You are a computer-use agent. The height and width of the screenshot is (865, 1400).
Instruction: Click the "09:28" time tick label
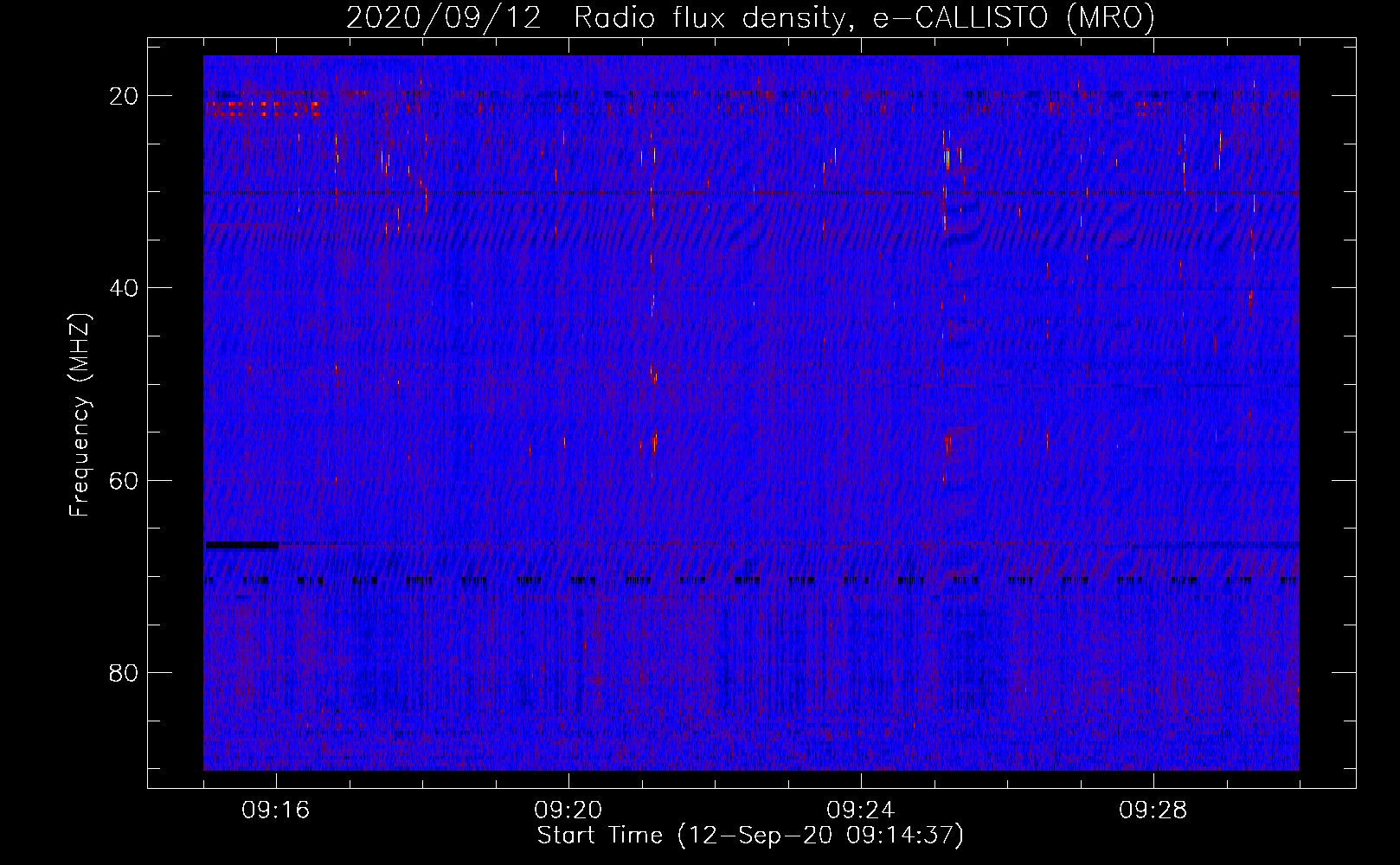[x=1153, y=811]
